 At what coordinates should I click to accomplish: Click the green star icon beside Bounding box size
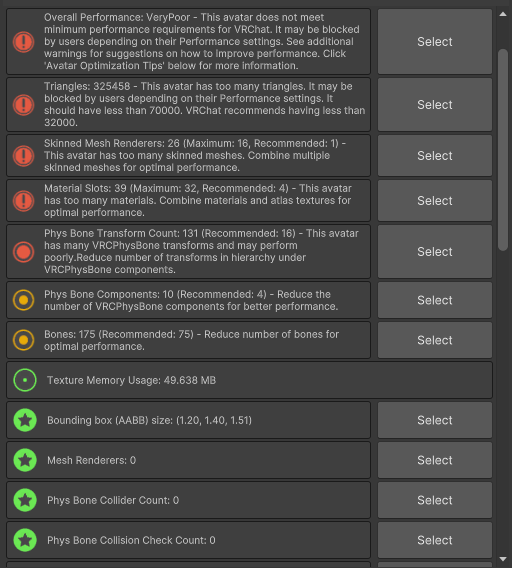pyautogui.click(x=25, y=420)
